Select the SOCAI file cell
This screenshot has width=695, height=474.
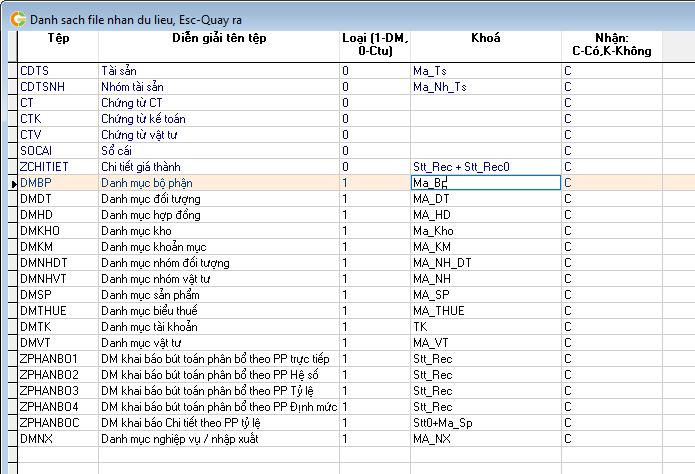(58, 151)
